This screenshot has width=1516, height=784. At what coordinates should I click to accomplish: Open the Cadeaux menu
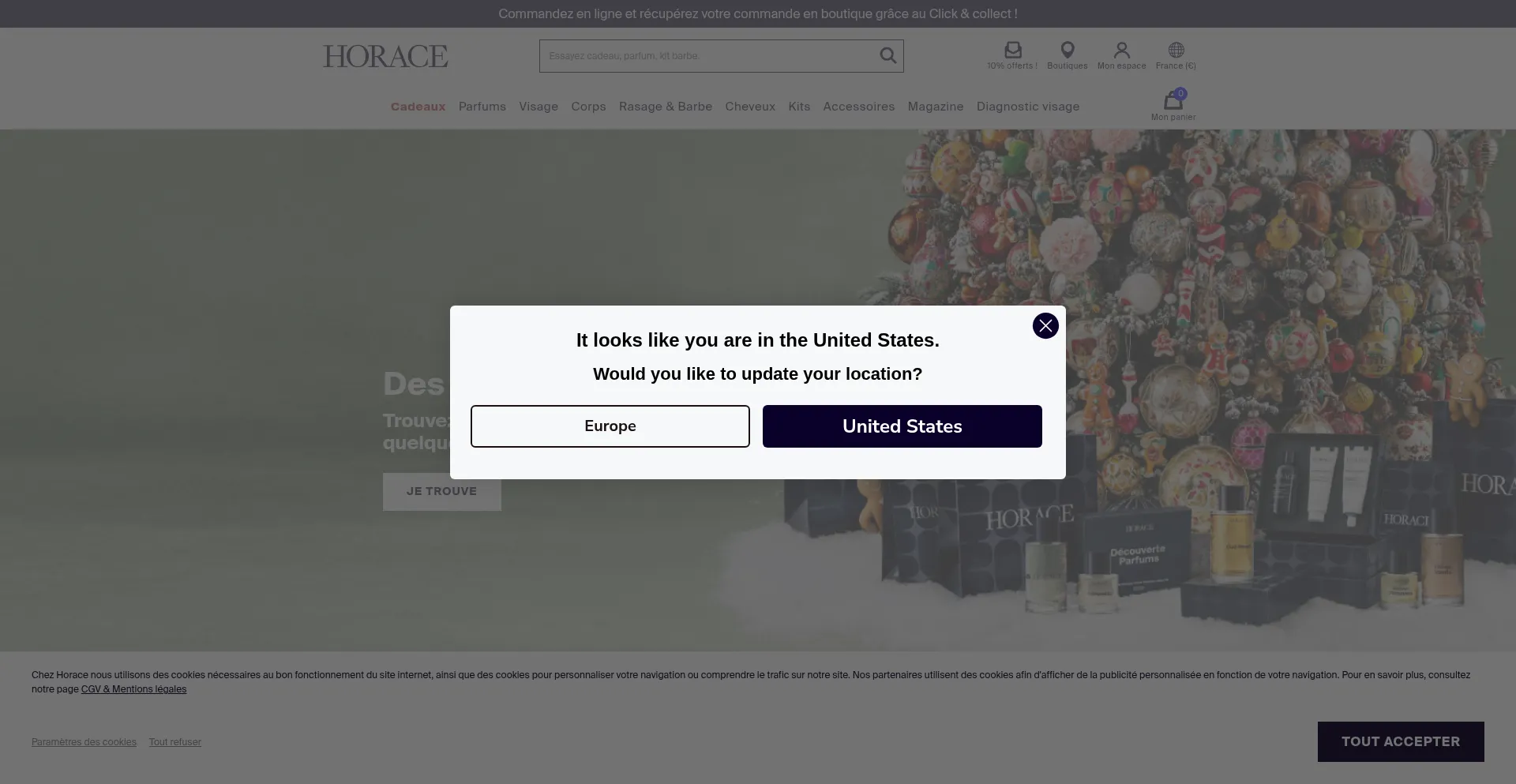(x=418, y=107)
